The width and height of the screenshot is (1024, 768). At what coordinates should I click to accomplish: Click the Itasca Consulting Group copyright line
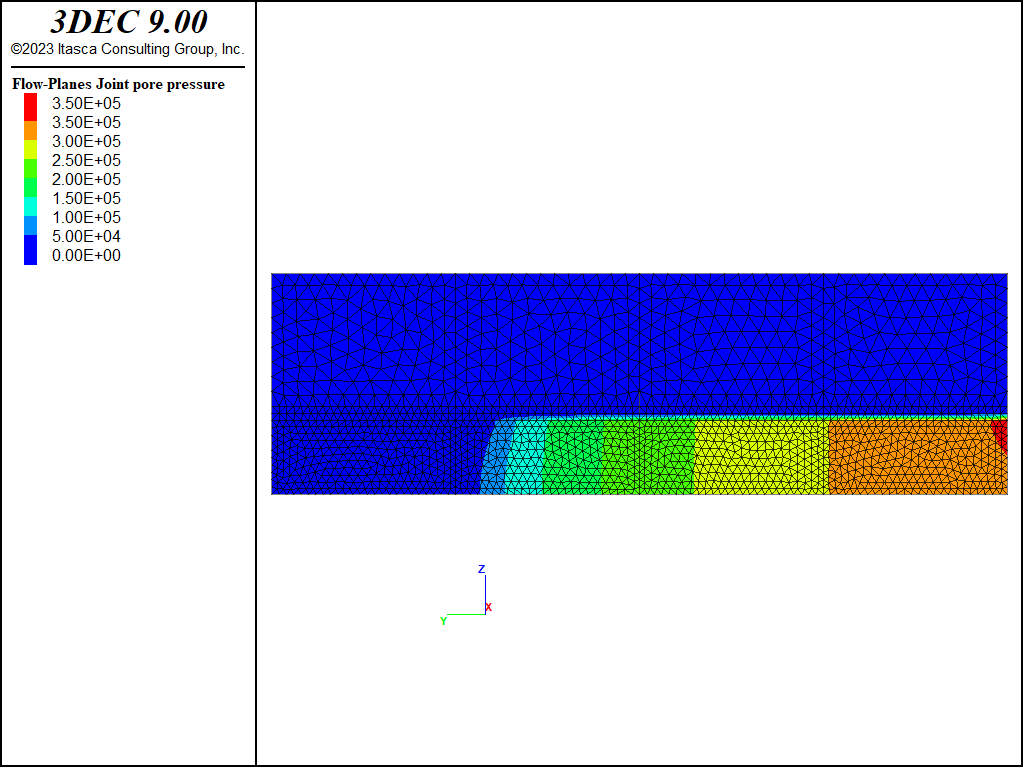coord(127,49)
